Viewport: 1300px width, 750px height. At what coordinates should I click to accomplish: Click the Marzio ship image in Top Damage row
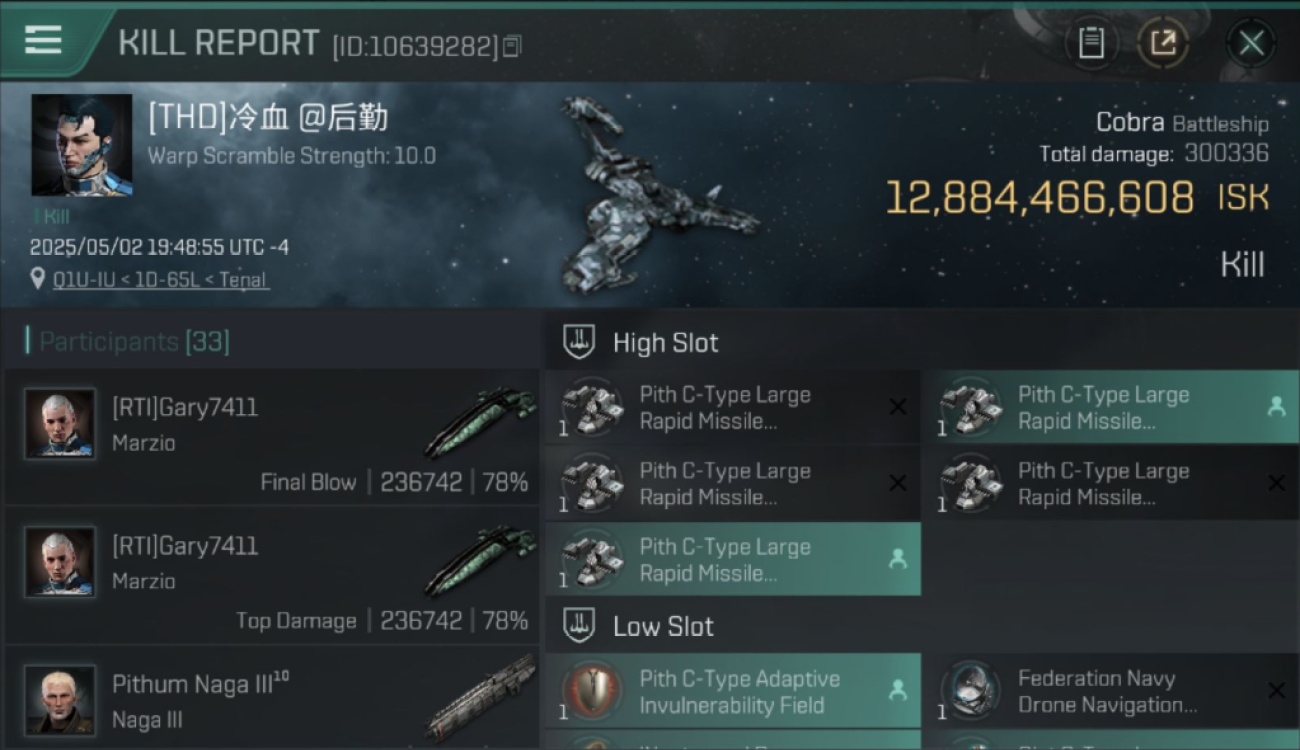coord(480,561)
